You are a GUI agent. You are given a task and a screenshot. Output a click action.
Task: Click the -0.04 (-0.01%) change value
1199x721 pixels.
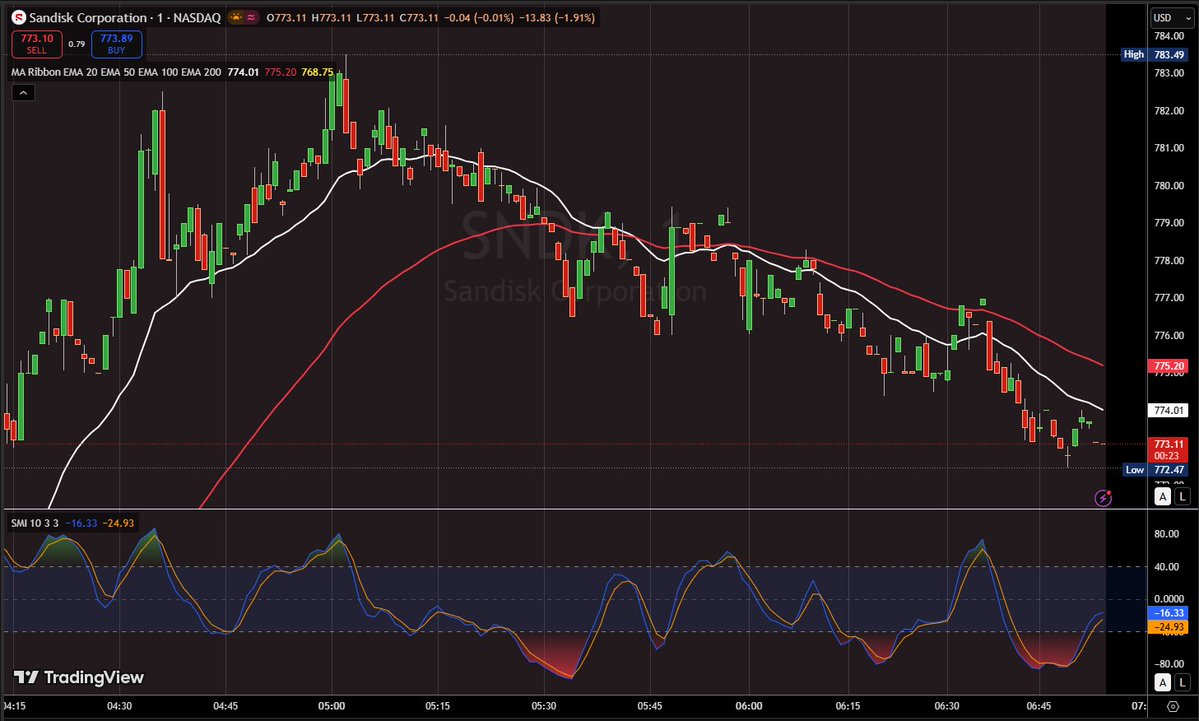(479, 18)
